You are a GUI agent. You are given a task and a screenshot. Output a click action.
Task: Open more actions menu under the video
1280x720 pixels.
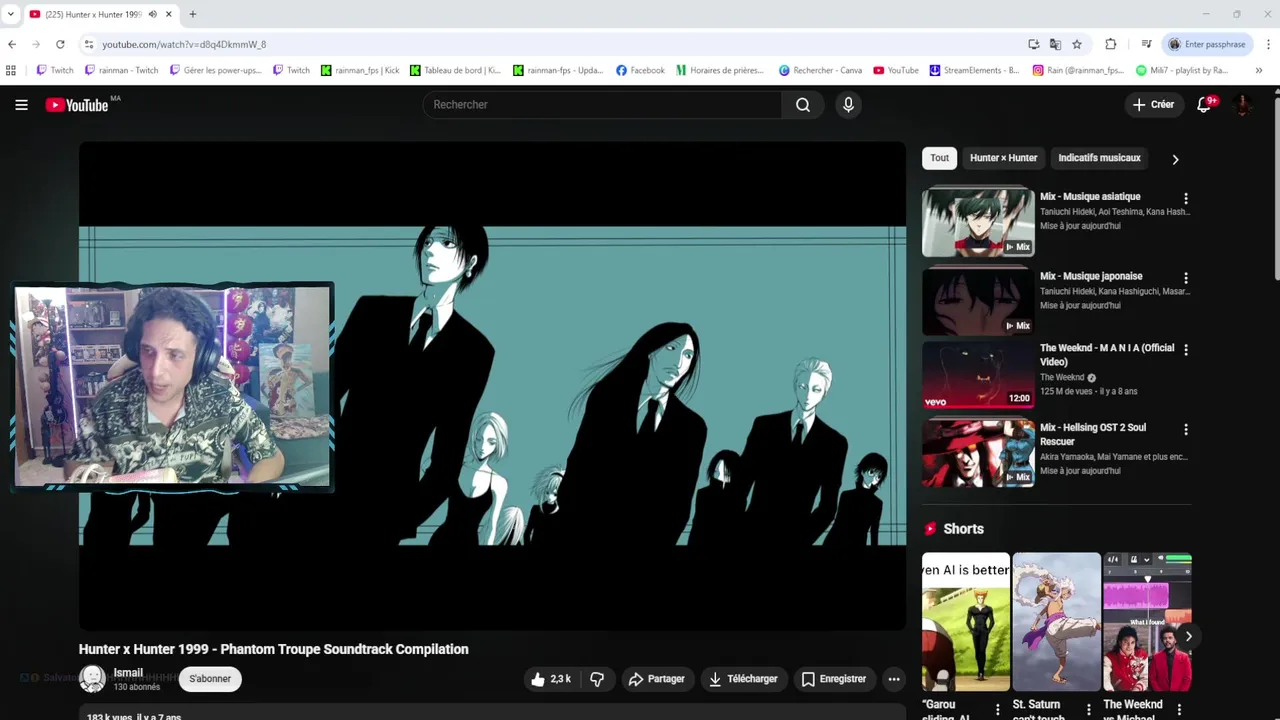(x=894, y=679)
